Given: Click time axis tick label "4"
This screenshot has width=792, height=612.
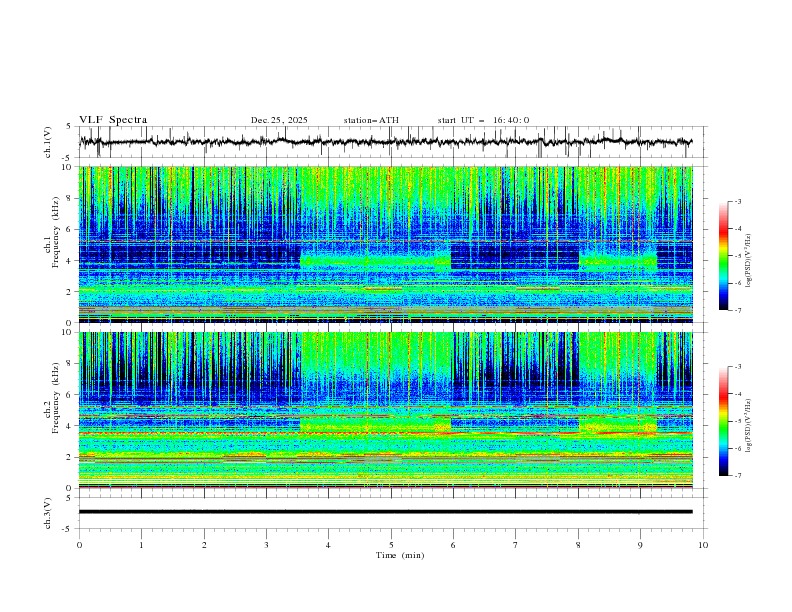Looking at the screenshot, I should 328,545.
